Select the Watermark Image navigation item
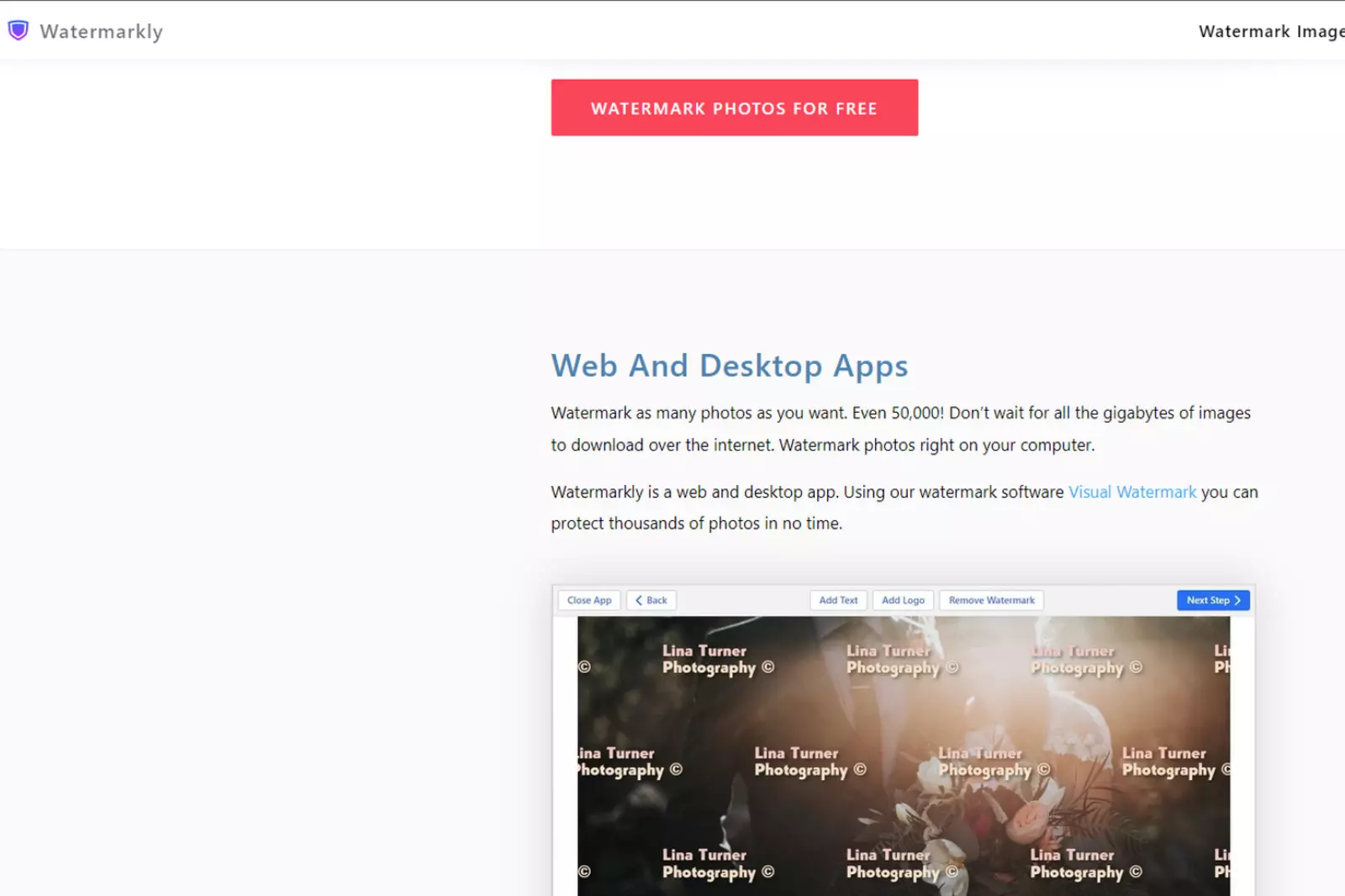Screen dimensions: 1345x896 pyautogui.click(x=1270, y=31)
